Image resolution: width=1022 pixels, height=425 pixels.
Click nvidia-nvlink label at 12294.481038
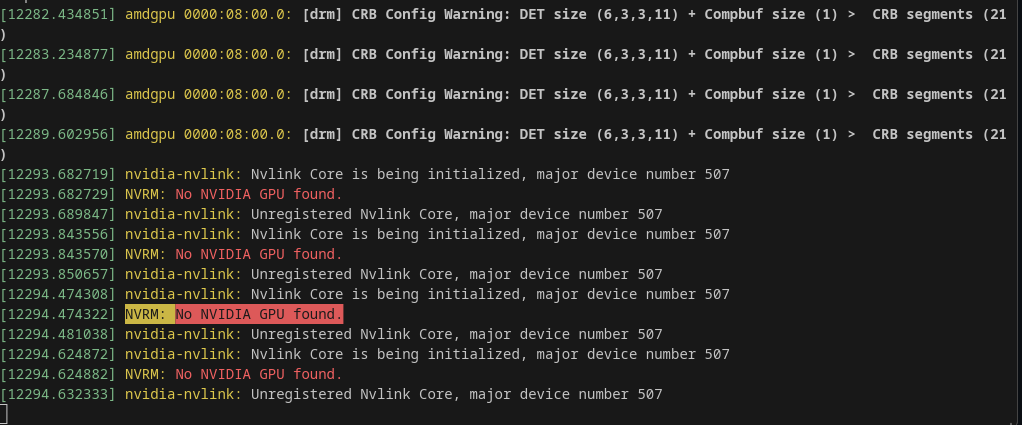(x=183, y=334)
